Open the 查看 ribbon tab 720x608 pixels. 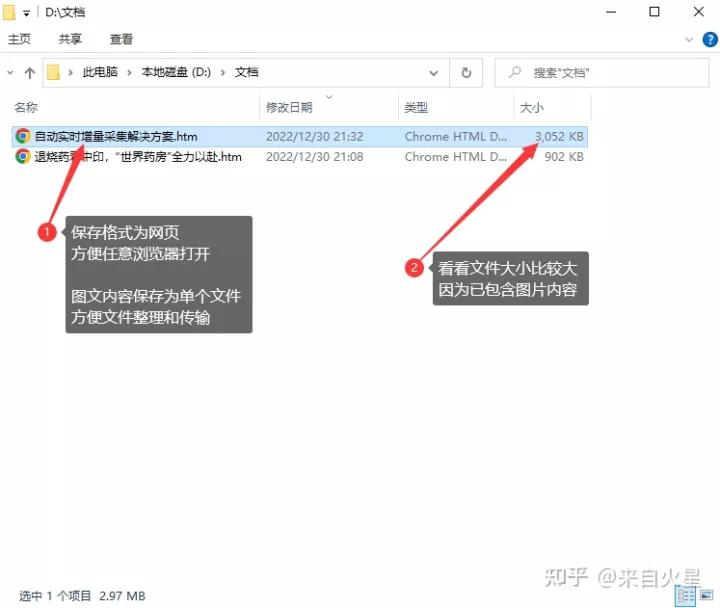pos(121,39)
